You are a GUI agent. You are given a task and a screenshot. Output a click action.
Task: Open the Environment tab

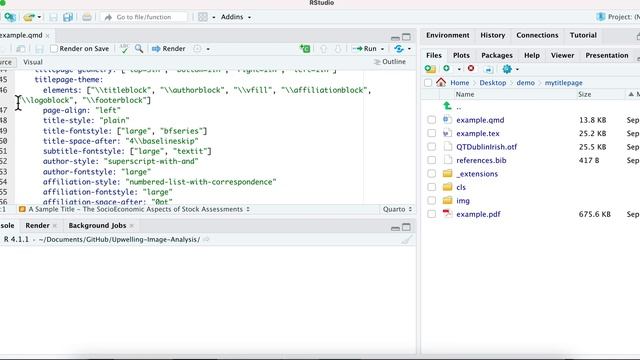447,35
